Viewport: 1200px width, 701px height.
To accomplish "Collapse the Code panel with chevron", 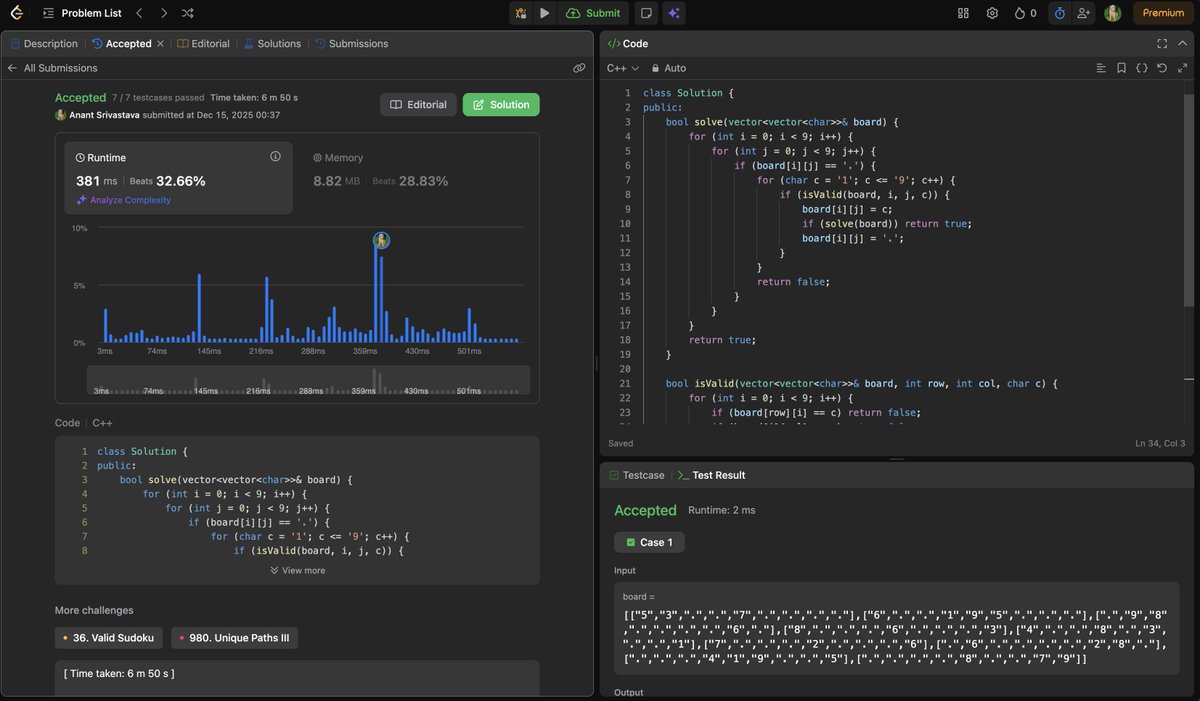I will [1182, 44].
